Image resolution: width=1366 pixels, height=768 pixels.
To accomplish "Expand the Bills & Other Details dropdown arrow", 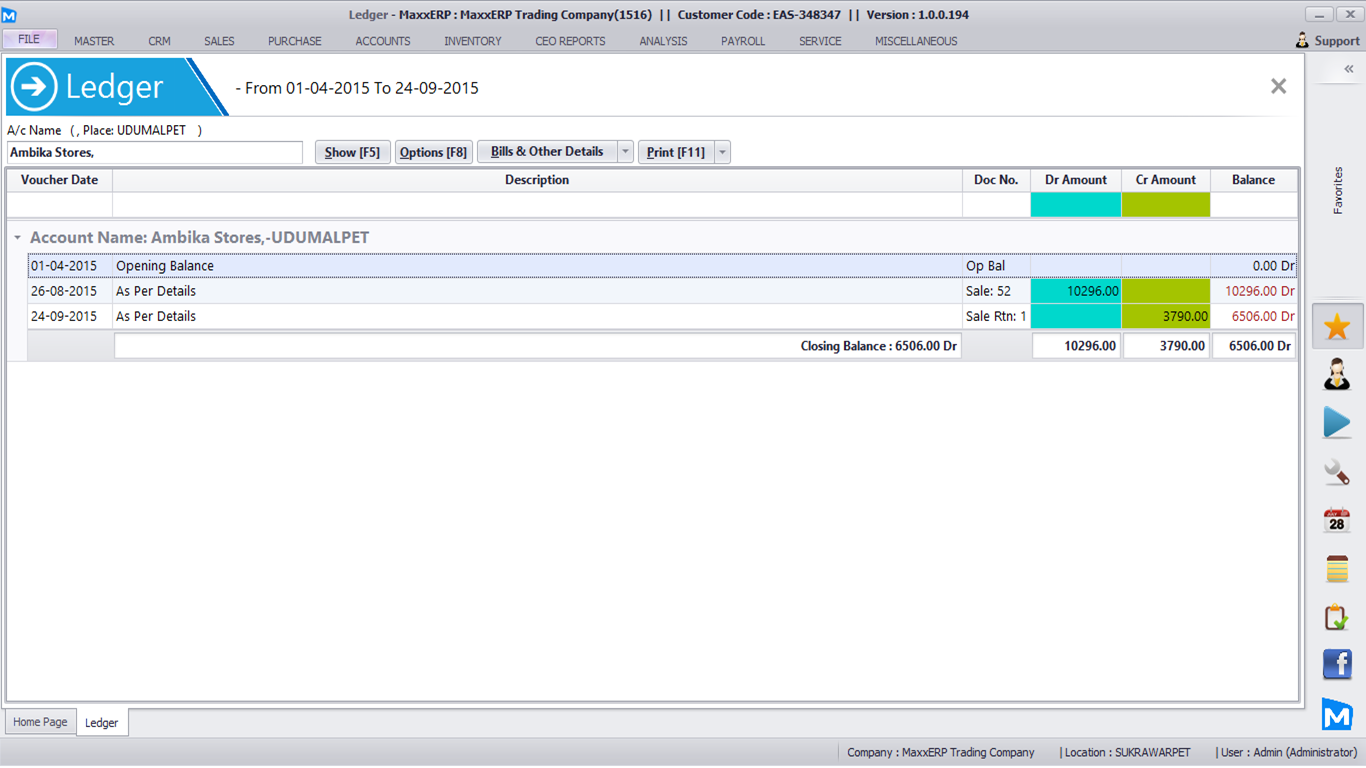I will click(626, 152).
